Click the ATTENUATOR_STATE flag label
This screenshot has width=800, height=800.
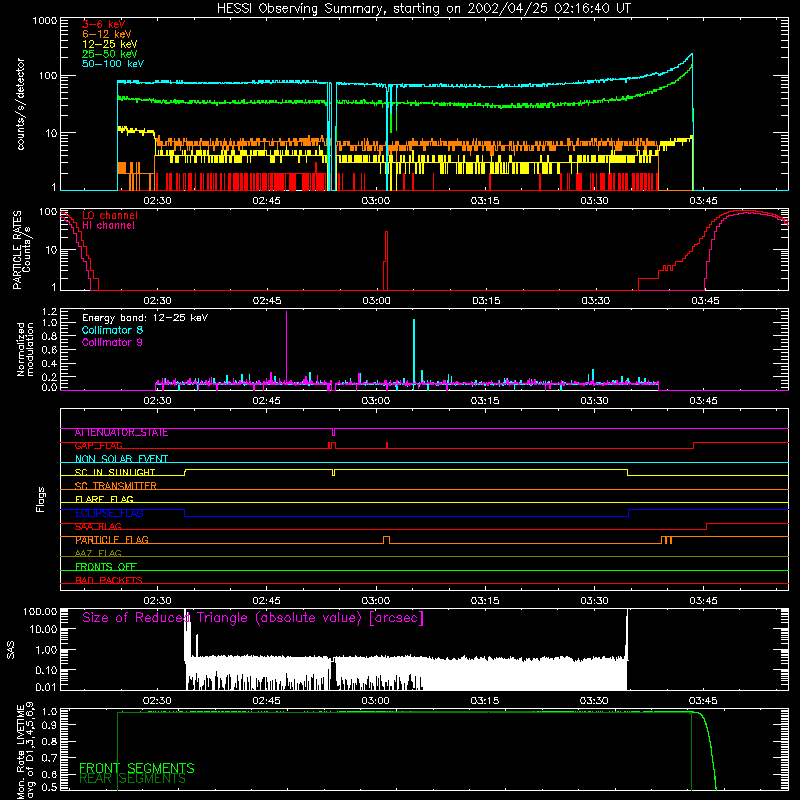pos(121,433)
